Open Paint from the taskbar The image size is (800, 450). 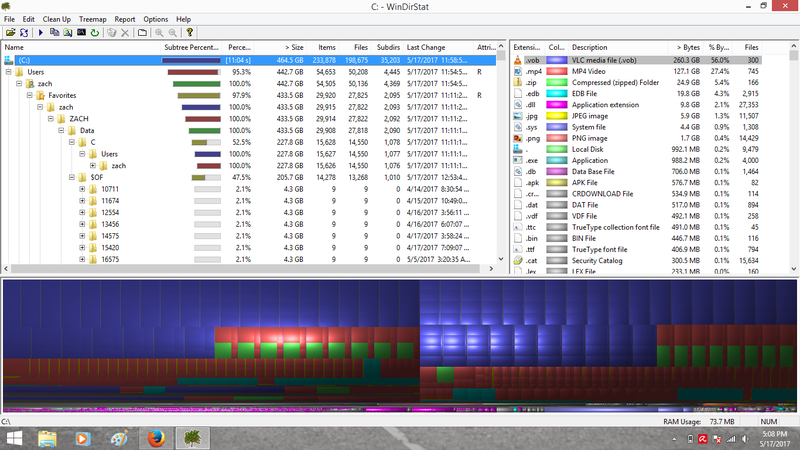[119, 438]
